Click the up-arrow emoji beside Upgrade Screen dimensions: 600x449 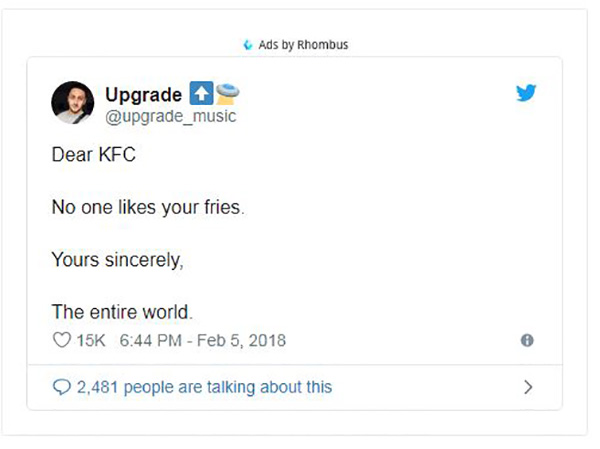[x=201, y=93]
